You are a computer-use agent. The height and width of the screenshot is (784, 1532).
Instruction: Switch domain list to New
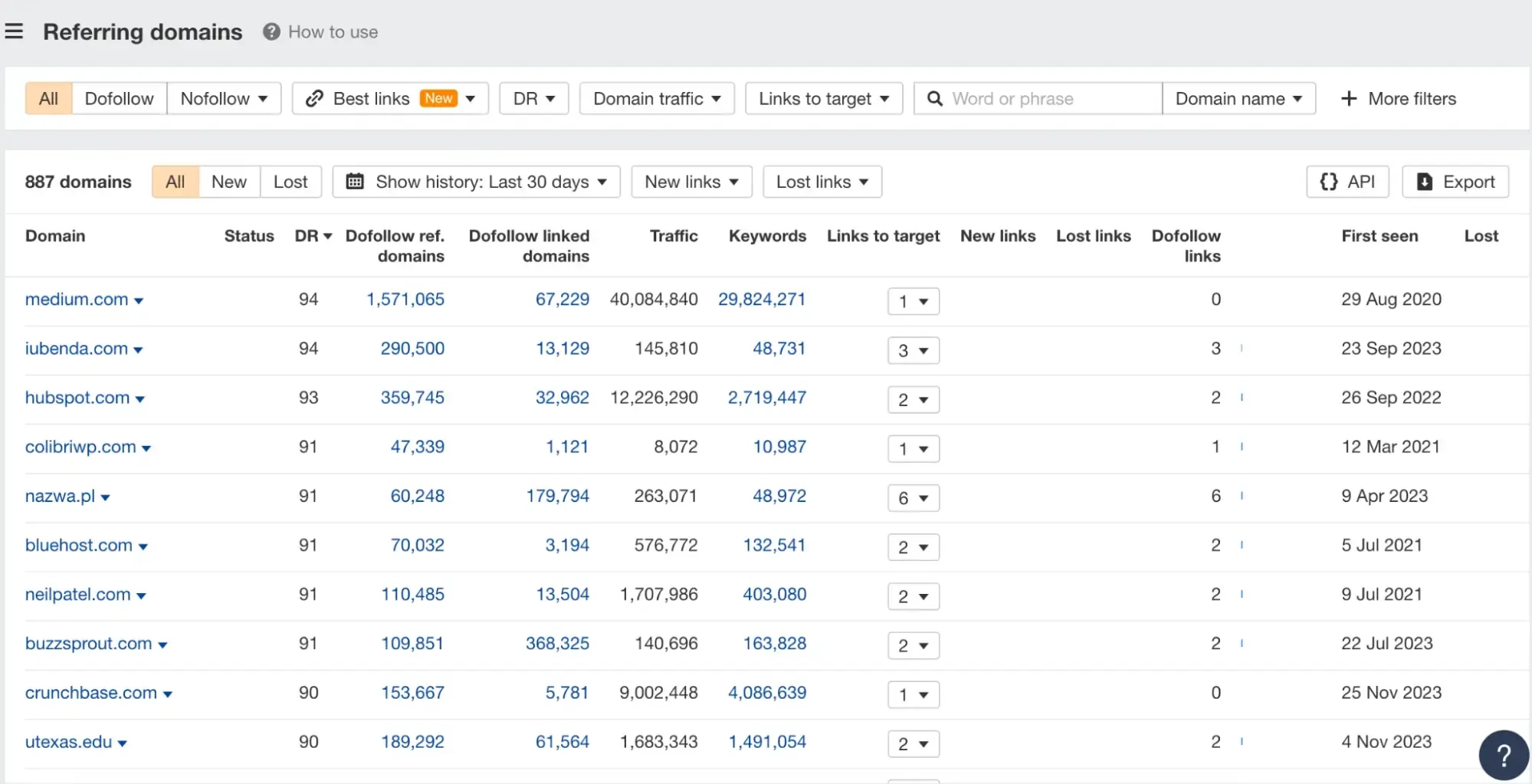[228, 182]
